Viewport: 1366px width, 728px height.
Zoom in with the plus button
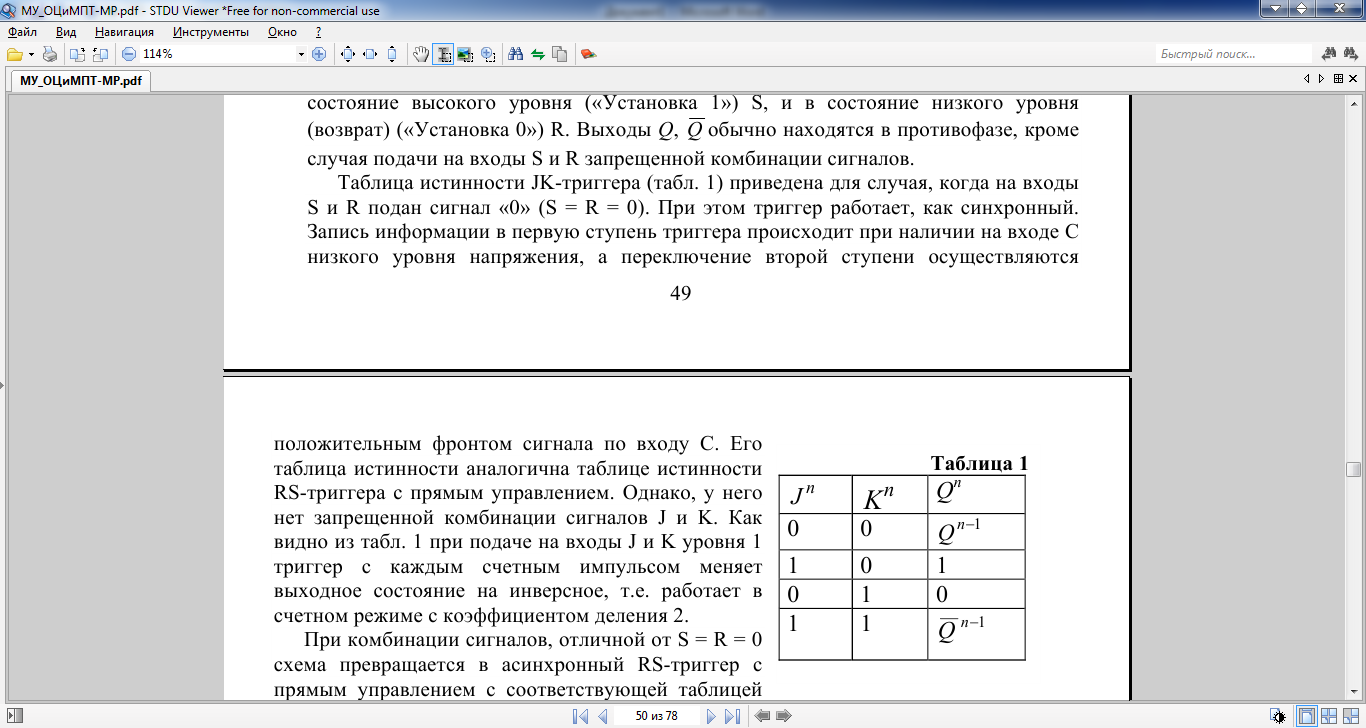click(319, 54)
